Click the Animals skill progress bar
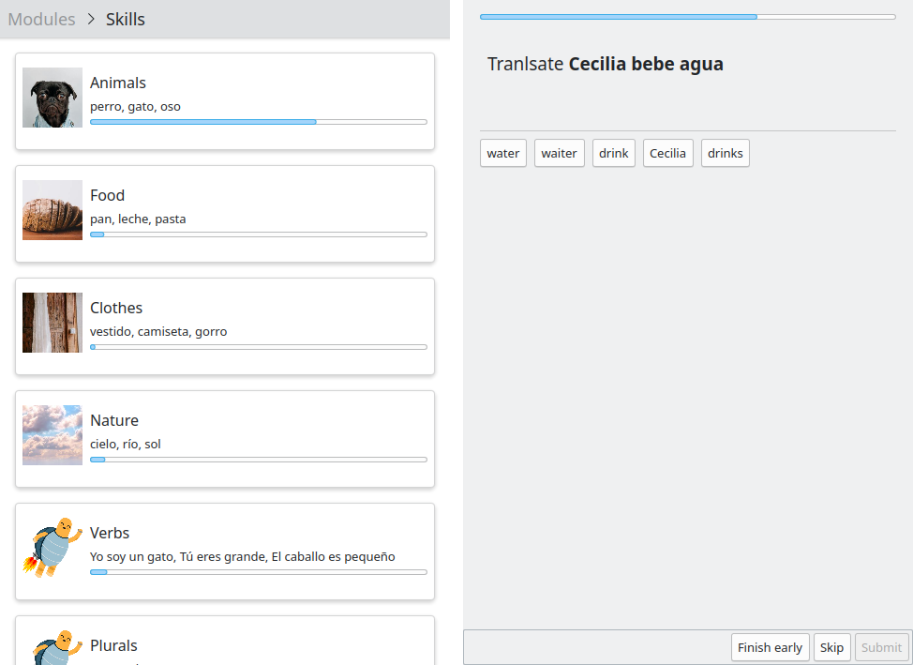This screenshot has height=665, width=913. (x=258, y=122)
